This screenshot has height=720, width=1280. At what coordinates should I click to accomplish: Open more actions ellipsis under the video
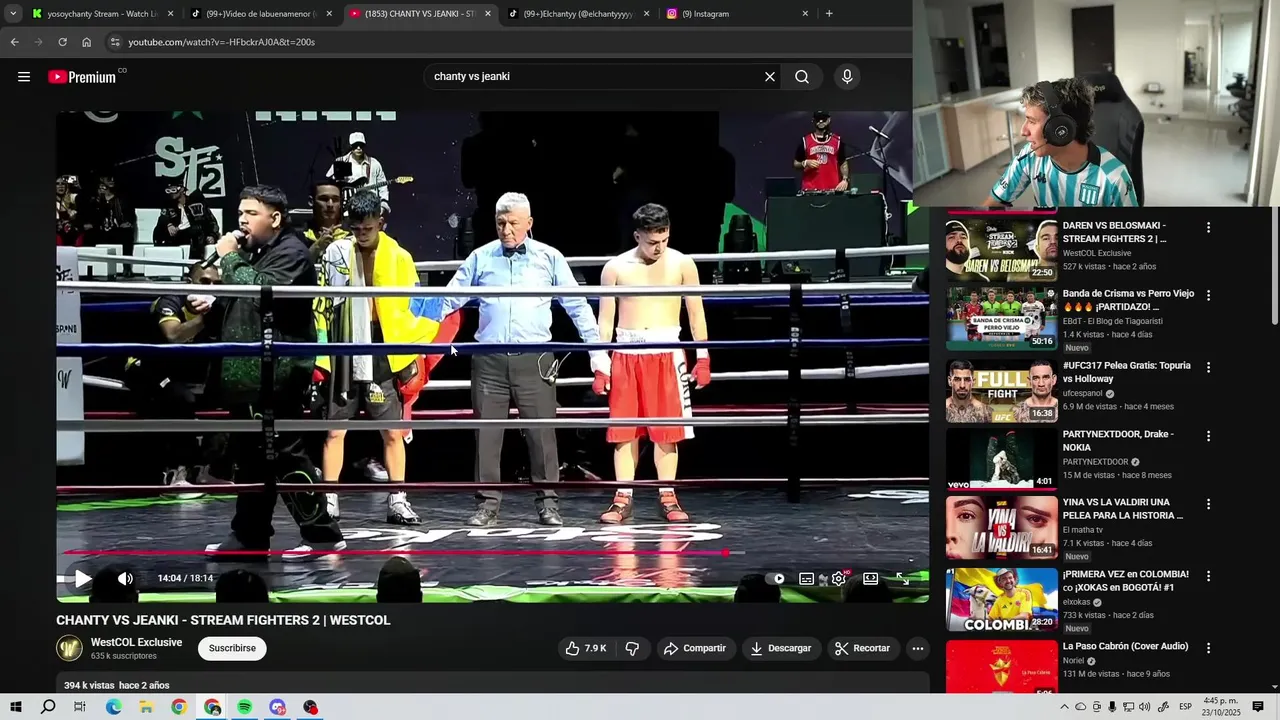(918, 648)
